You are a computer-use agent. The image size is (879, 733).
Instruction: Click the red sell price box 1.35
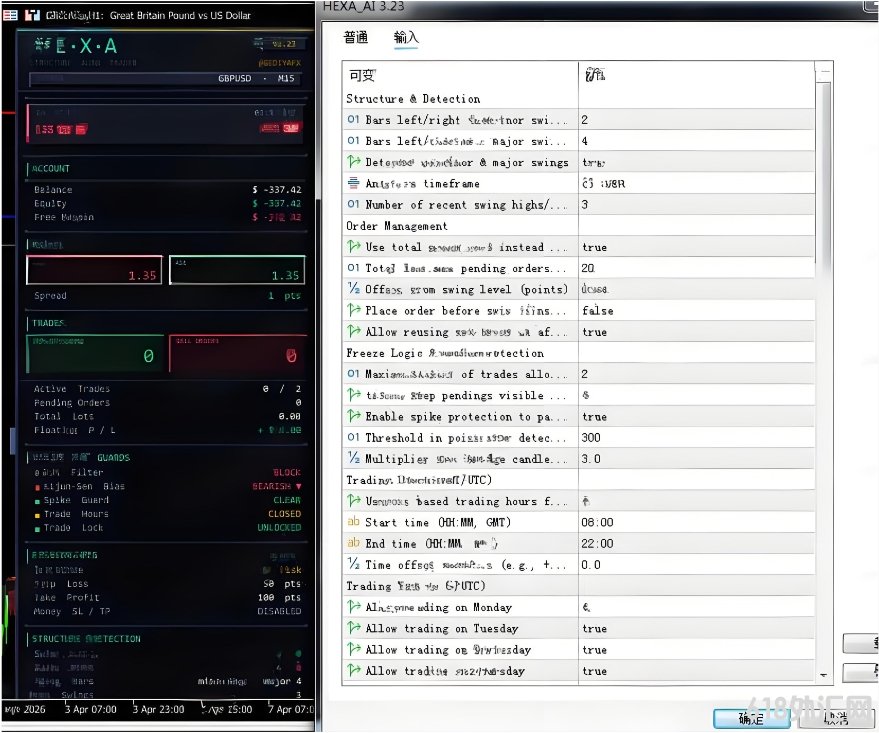(94, 270)
